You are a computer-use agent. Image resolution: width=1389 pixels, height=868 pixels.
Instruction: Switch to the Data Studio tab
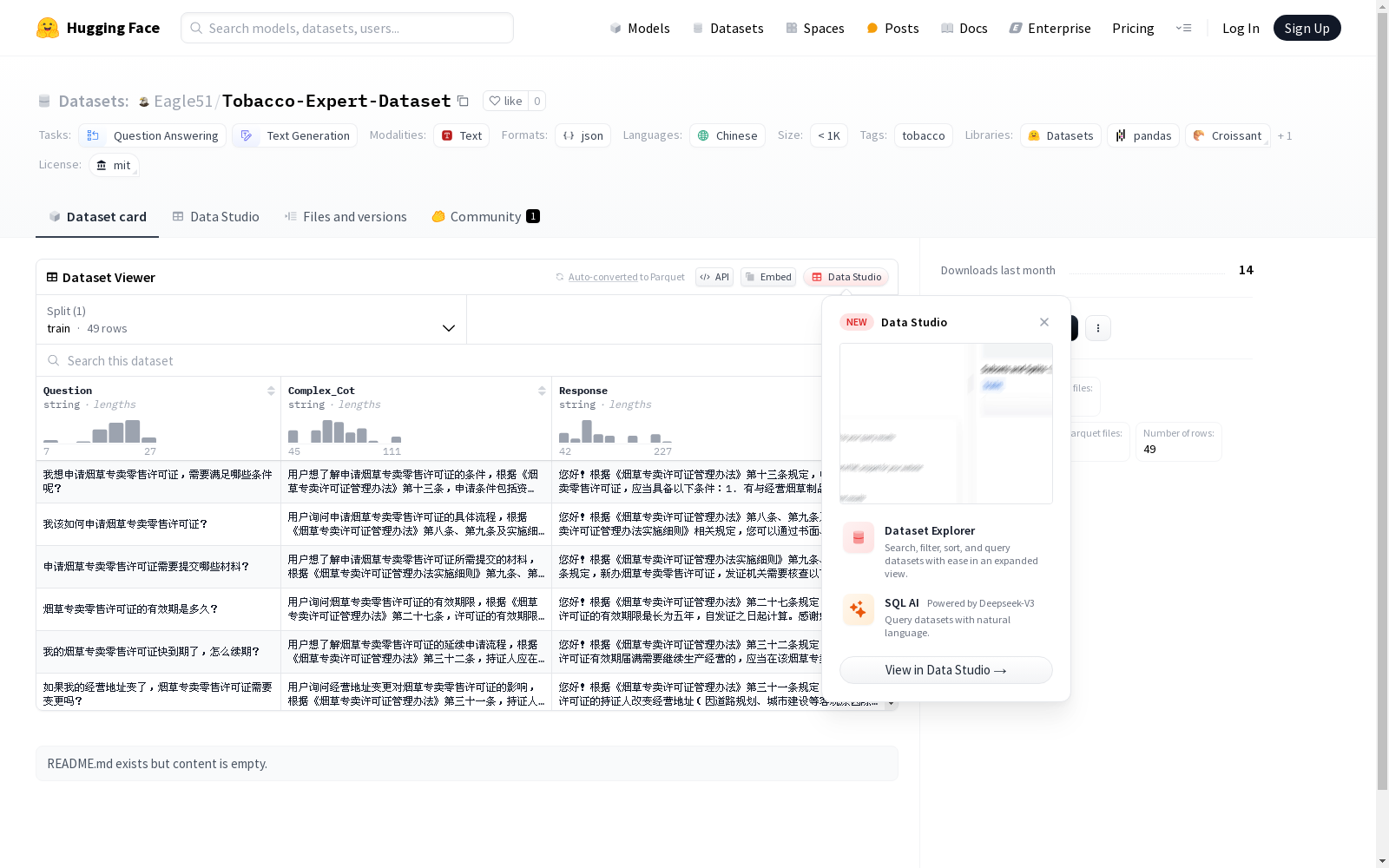tap(216, 217)
